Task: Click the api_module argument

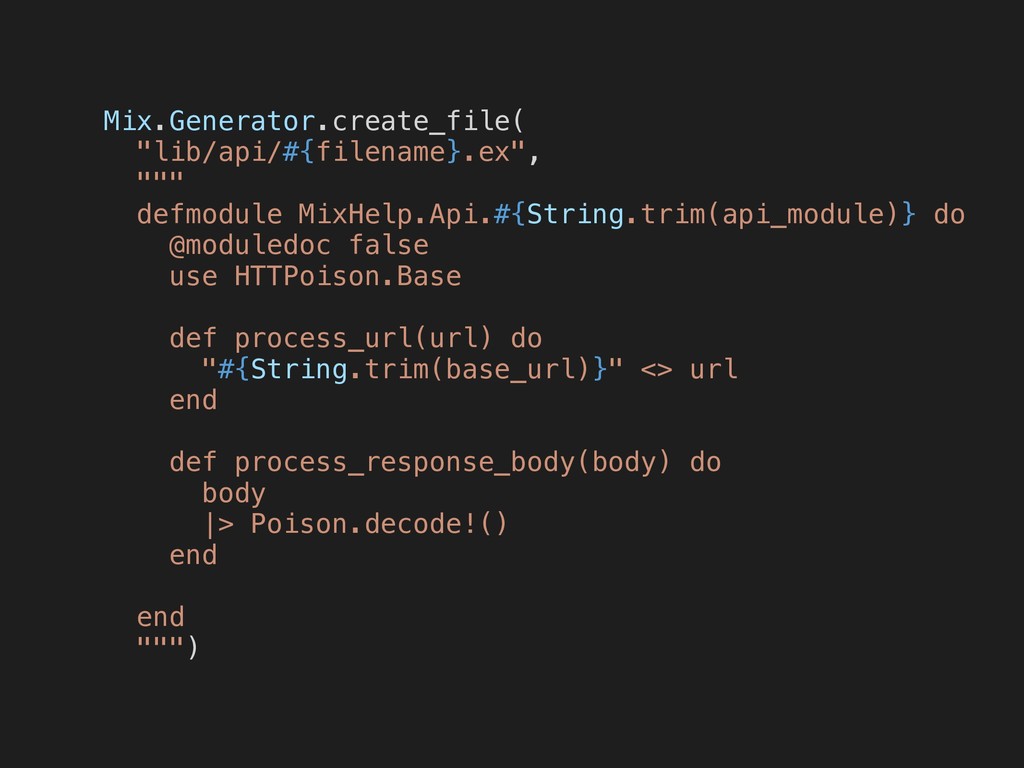Action: pyautogui.click(x=803, y=215)
